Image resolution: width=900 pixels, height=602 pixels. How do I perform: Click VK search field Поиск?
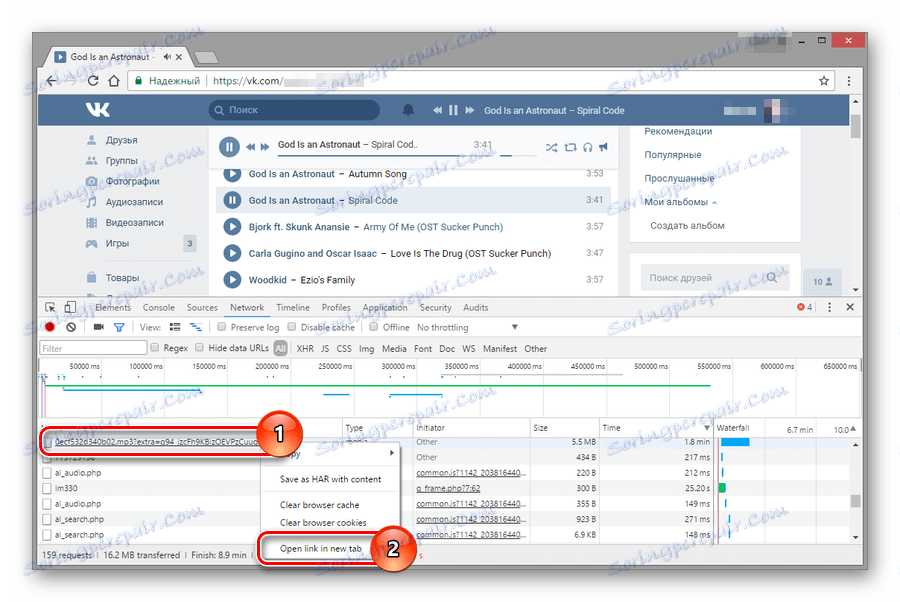click(294, 110)
